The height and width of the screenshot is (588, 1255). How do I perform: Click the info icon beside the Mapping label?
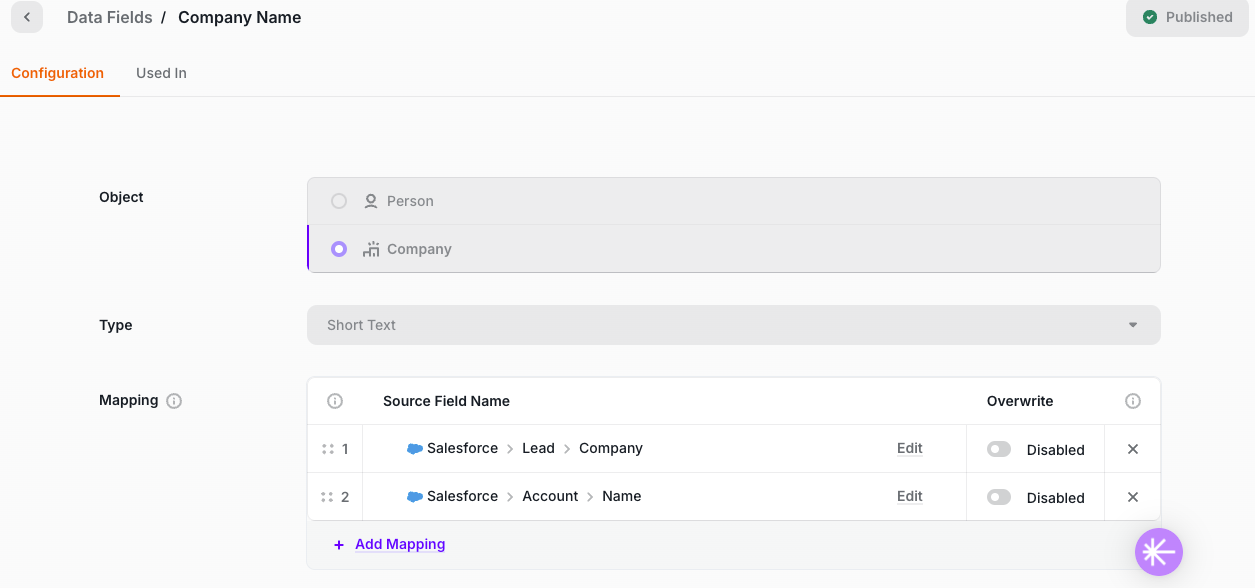pyautogui.click(x=174, y=401)
